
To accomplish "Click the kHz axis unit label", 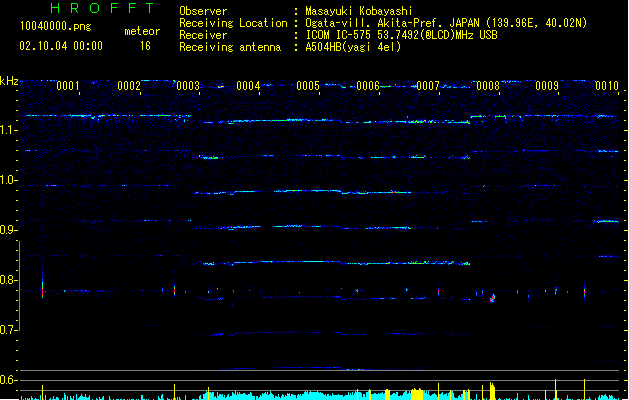I will [x=9, y=81].
